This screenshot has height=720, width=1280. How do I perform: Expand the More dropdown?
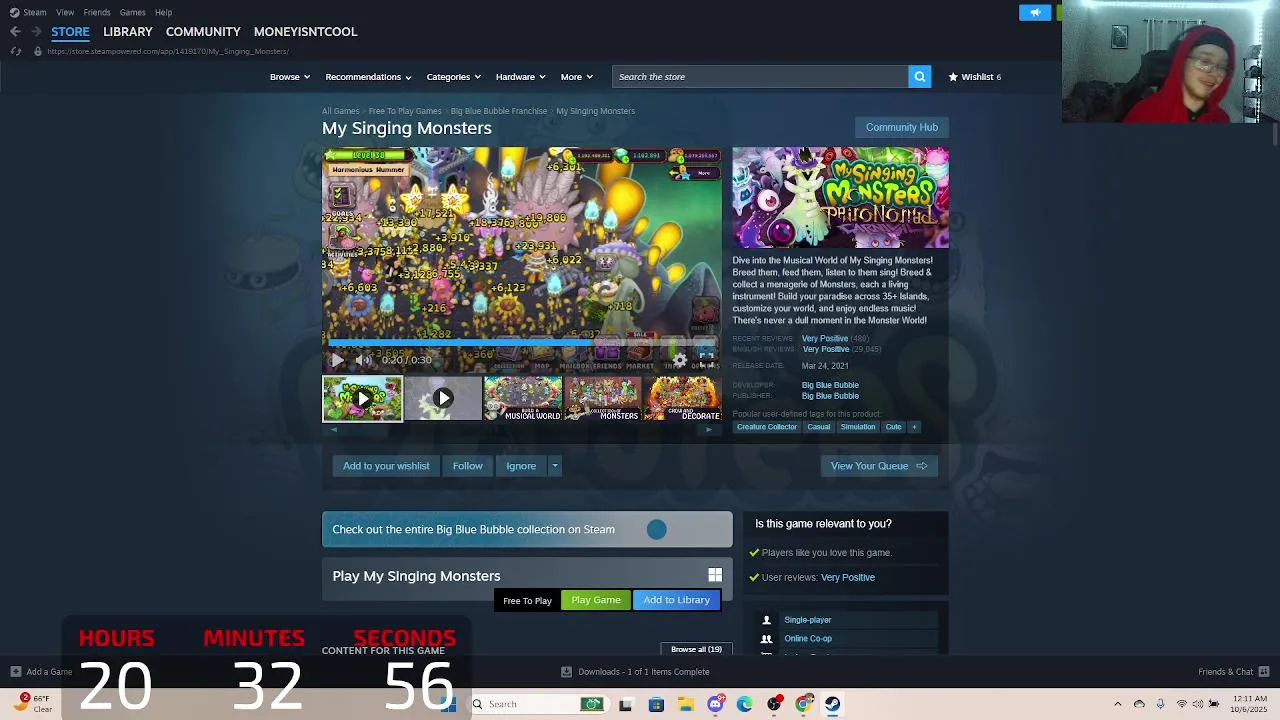click(x=577, y=77)
